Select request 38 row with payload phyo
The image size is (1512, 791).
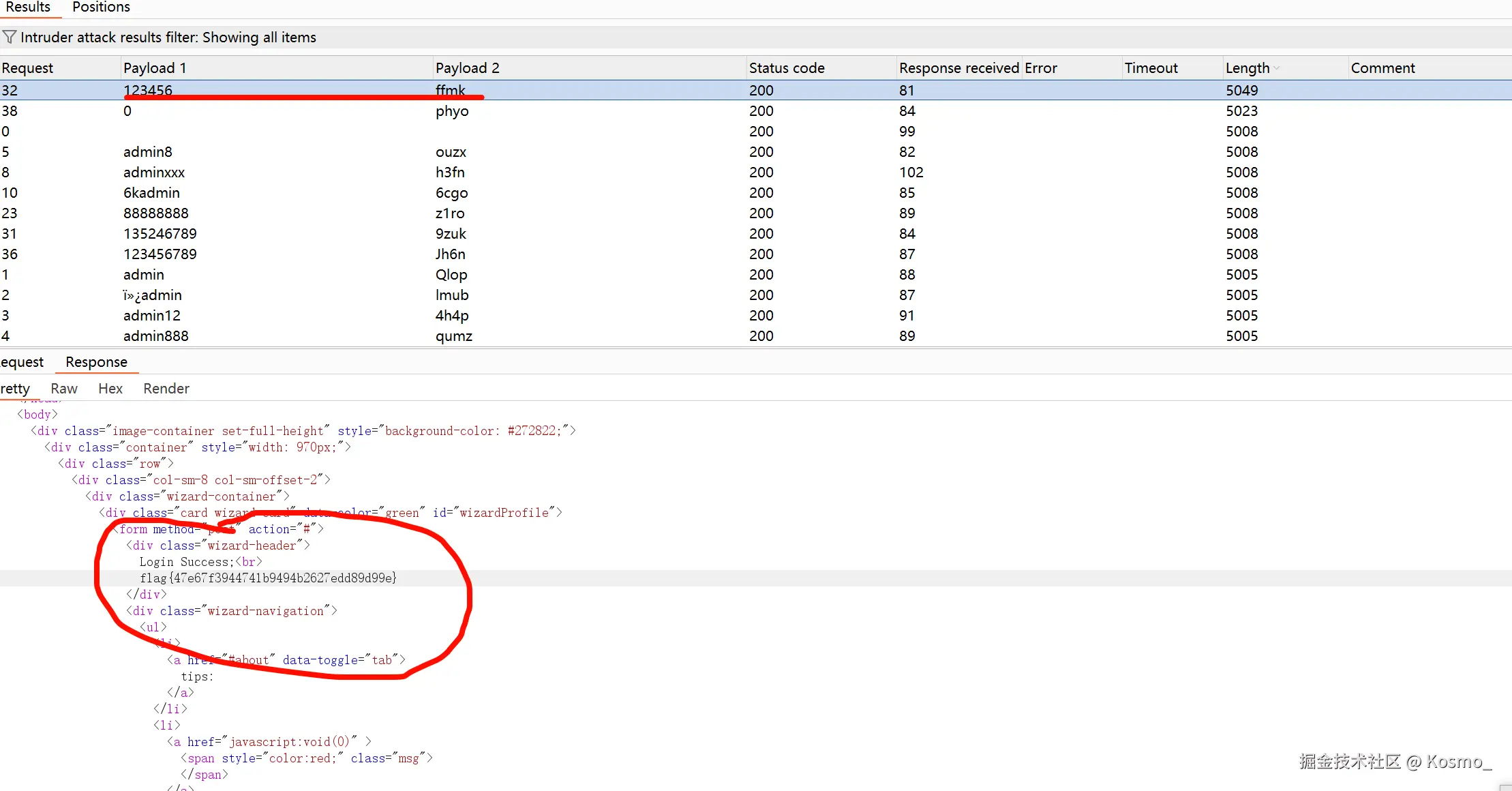[x=452, y=111]
